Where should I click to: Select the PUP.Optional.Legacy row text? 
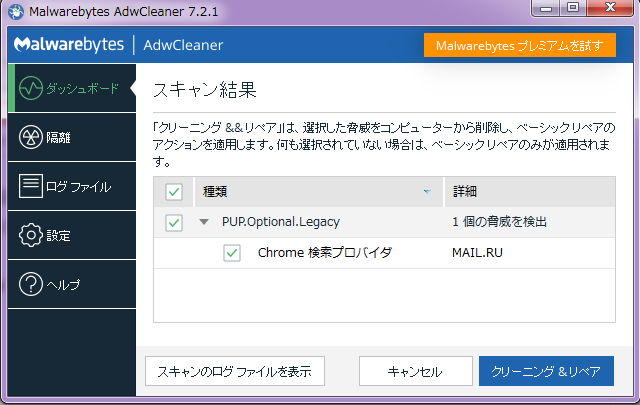tap(281, 222)
